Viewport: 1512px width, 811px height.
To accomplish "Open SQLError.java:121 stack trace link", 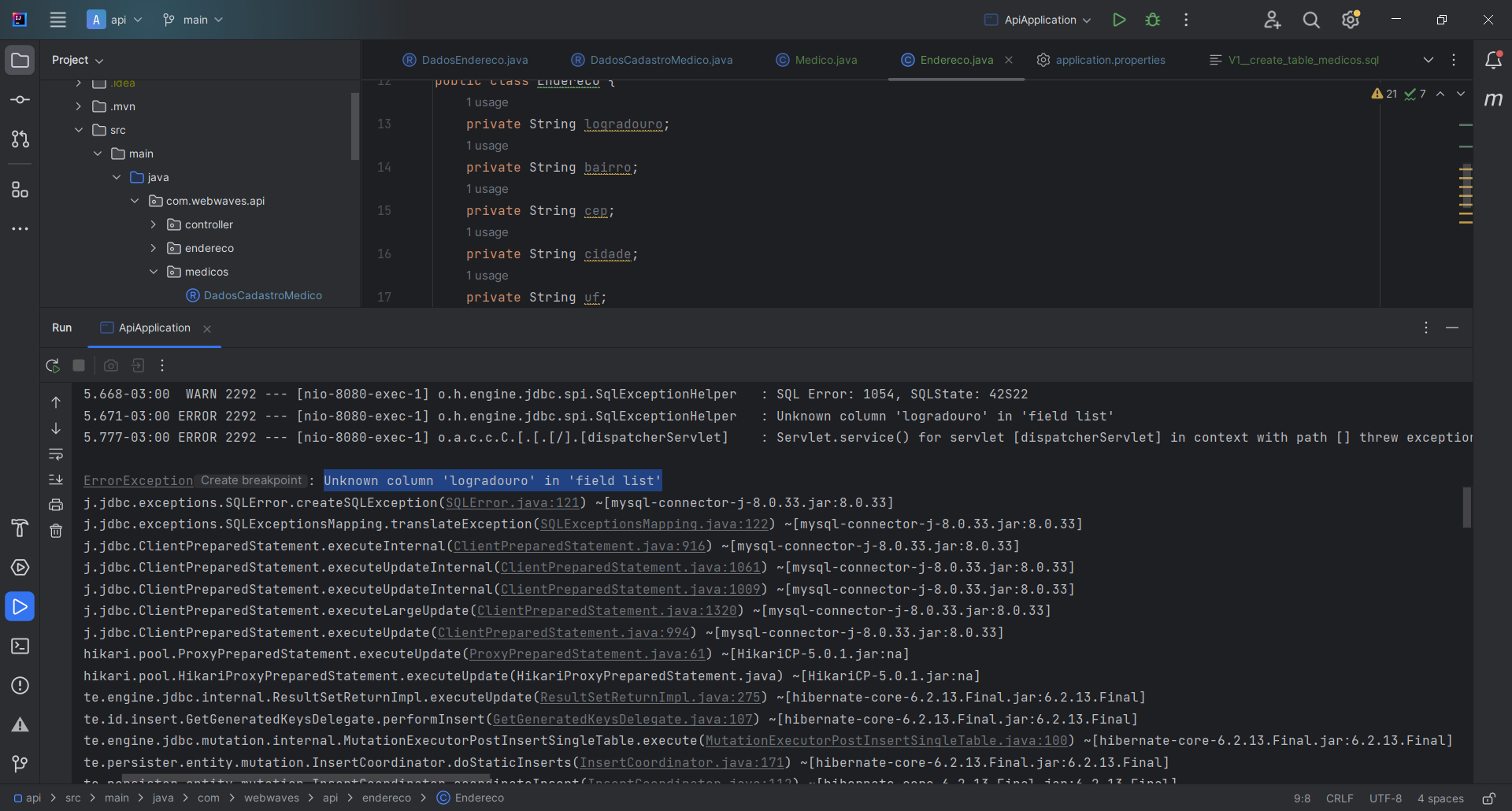I will tap(512, 502).
